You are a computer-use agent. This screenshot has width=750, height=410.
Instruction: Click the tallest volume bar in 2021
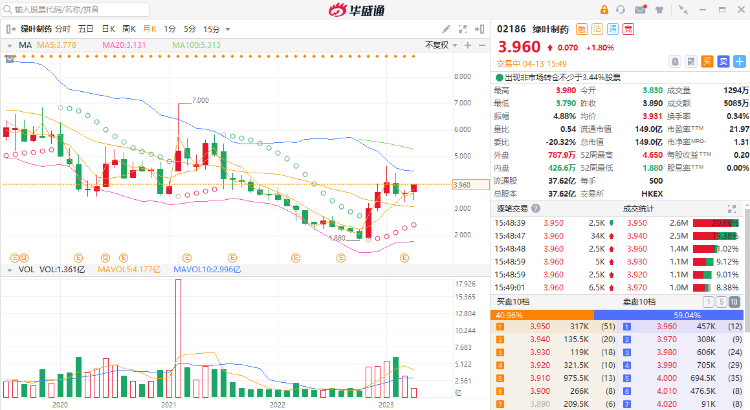[x=178, y=338]
